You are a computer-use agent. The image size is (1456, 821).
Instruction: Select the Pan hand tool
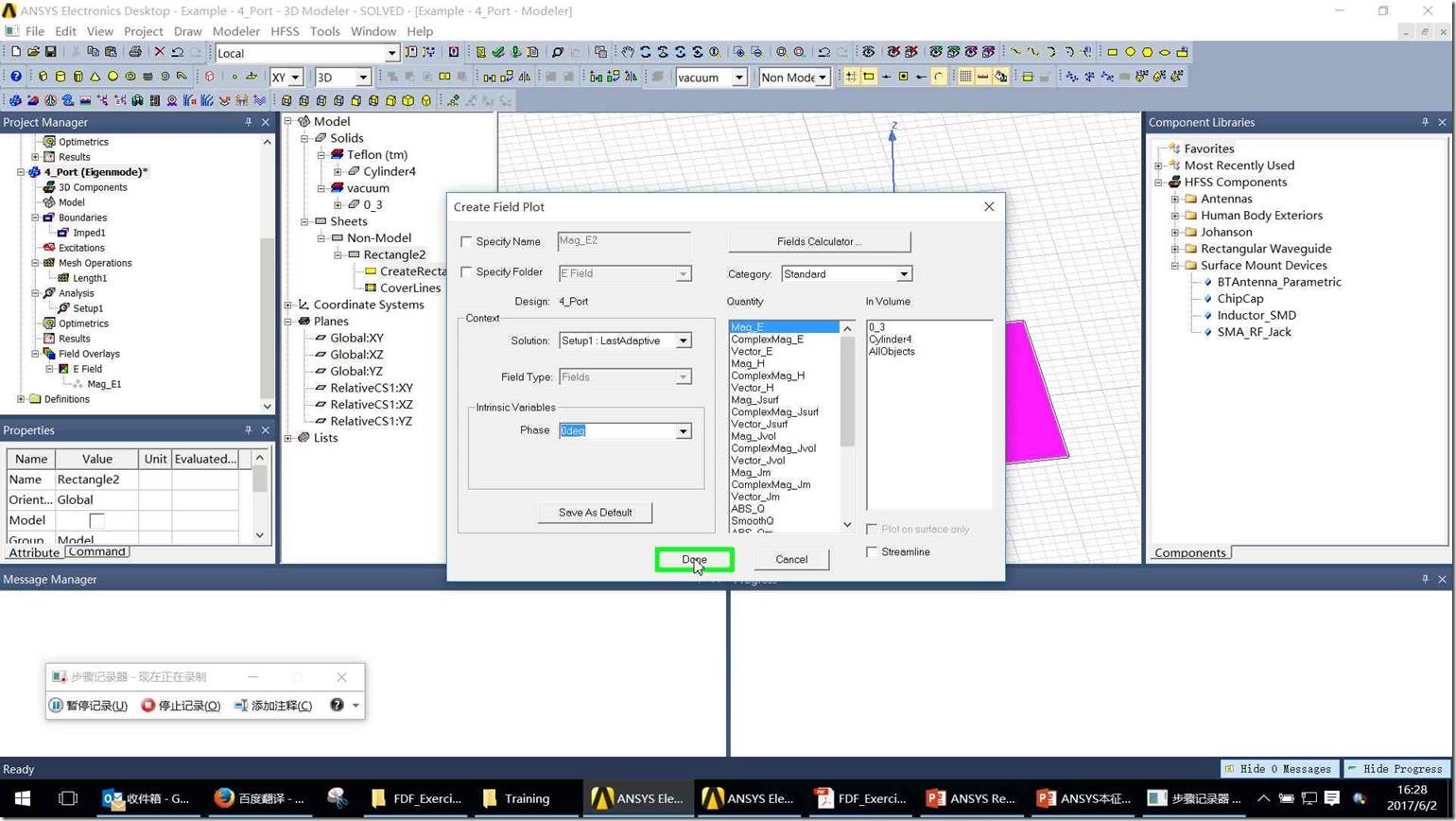[x=628, y=52]
